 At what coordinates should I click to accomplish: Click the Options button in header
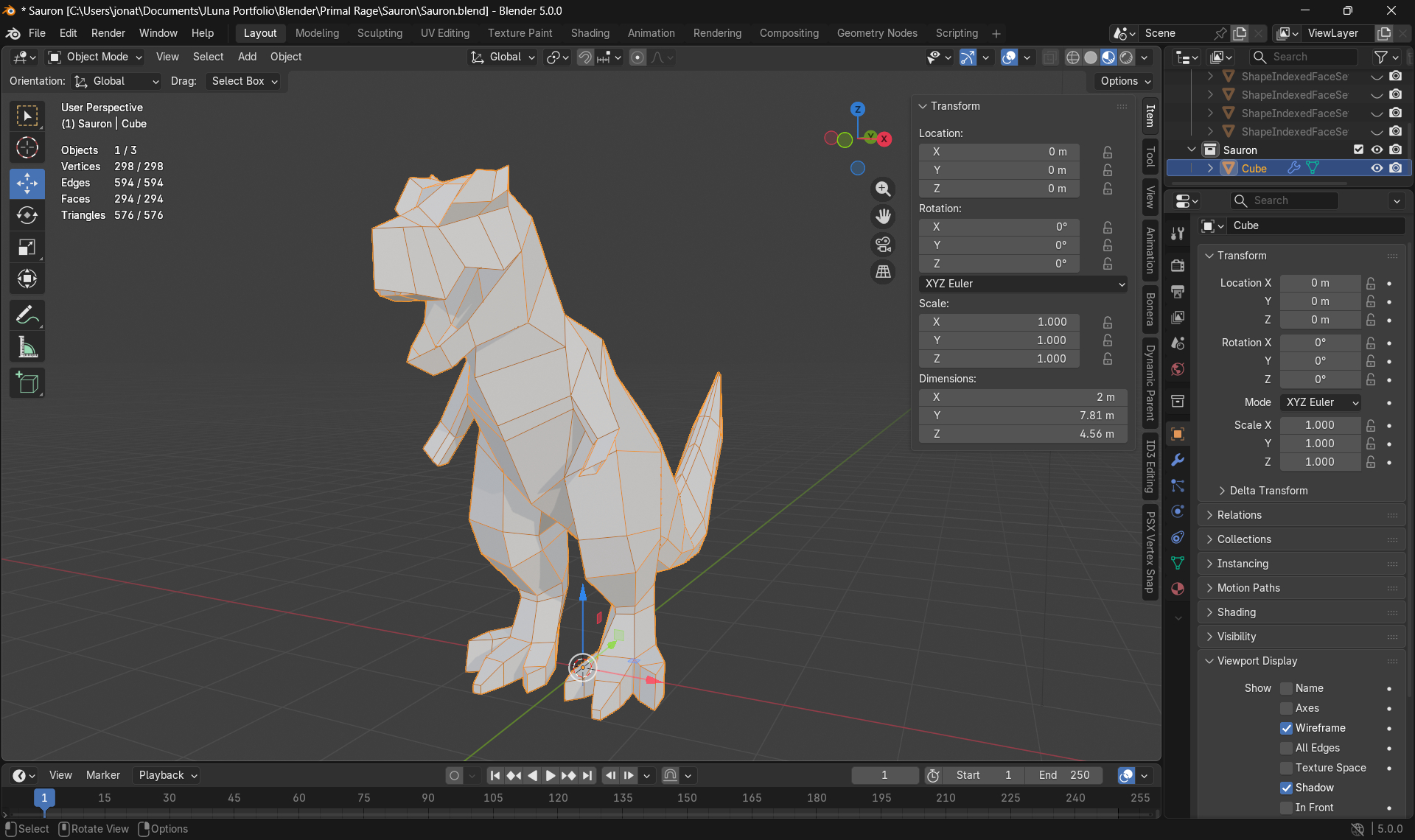tap(1125, 81)
